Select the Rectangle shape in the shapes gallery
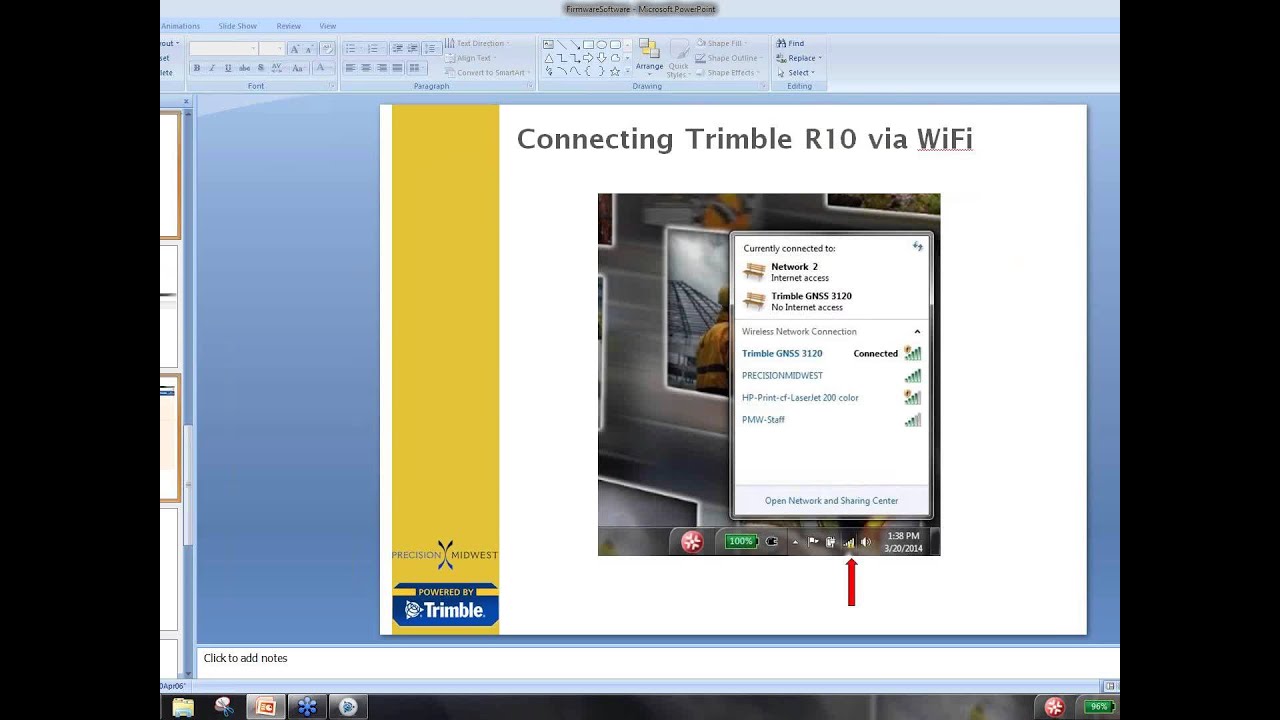Viewport: 1280px width, 720px height. pos(588,45)
